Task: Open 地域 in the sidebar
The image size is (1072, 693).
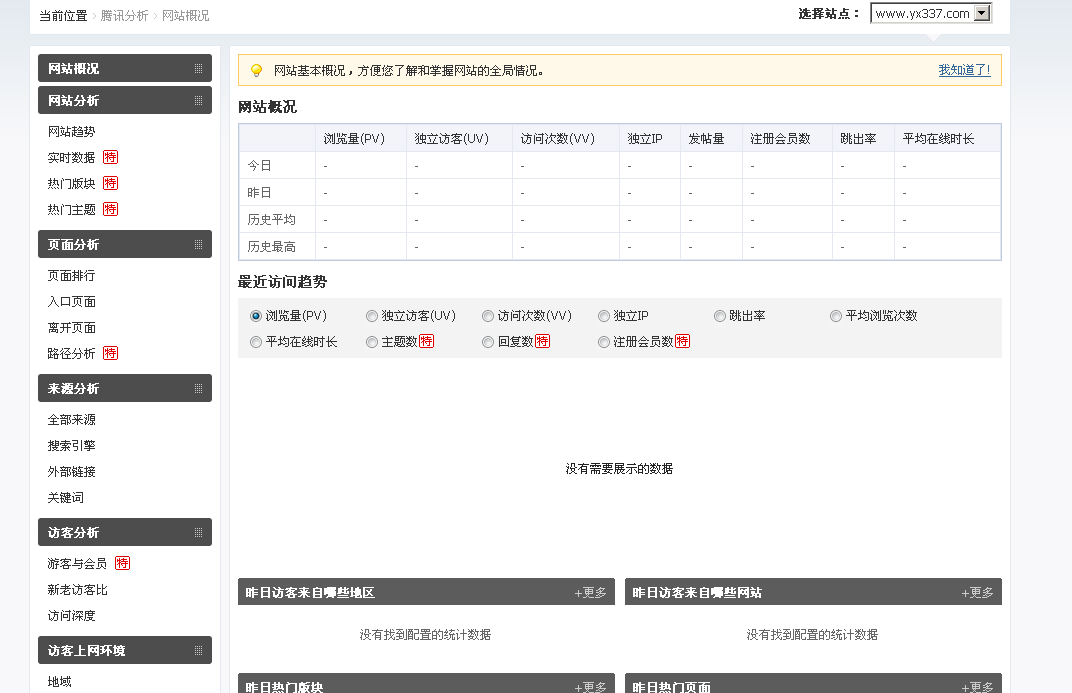Action: coord(59,681)
